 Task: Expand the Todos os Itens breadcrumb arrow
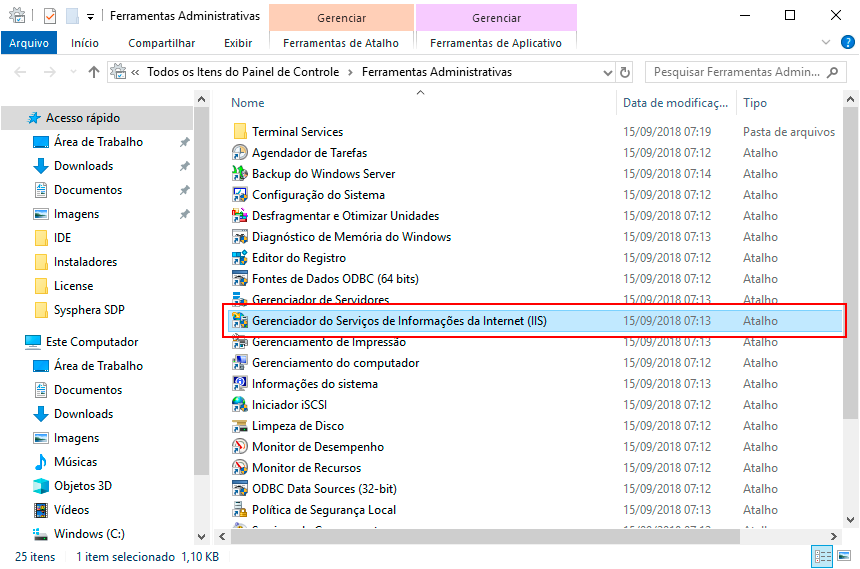[x=350, y=72]
